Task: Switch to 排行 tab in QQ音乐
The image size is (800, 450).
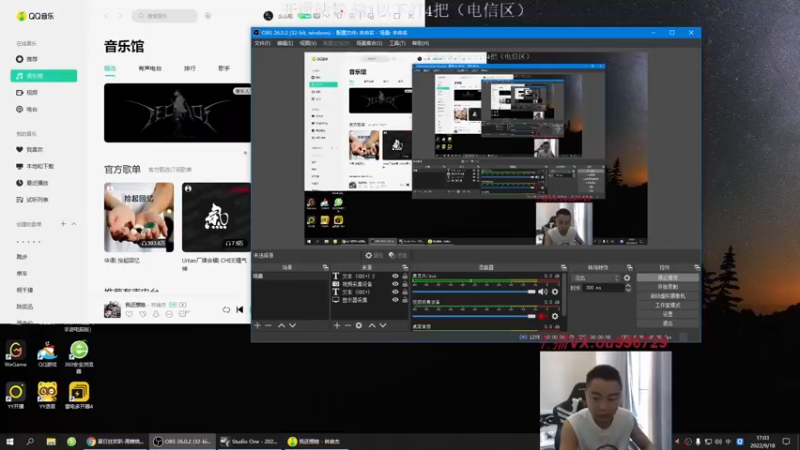Action: 190,68
